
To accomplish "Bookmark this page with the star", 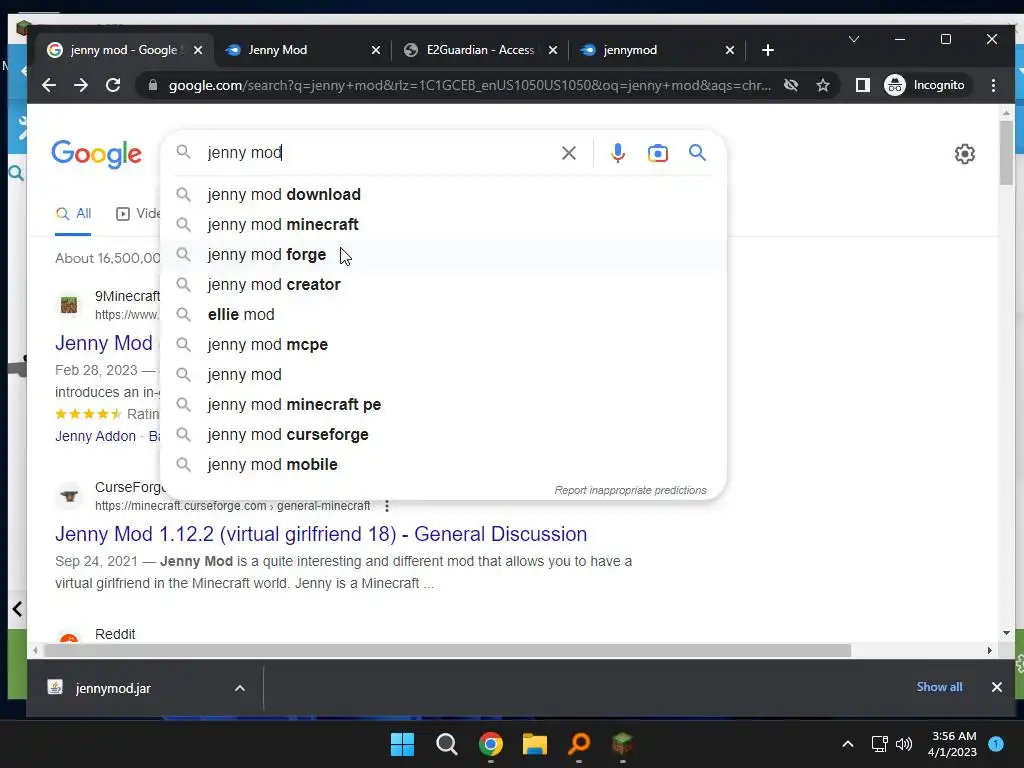I will click(x=823, y=85).
